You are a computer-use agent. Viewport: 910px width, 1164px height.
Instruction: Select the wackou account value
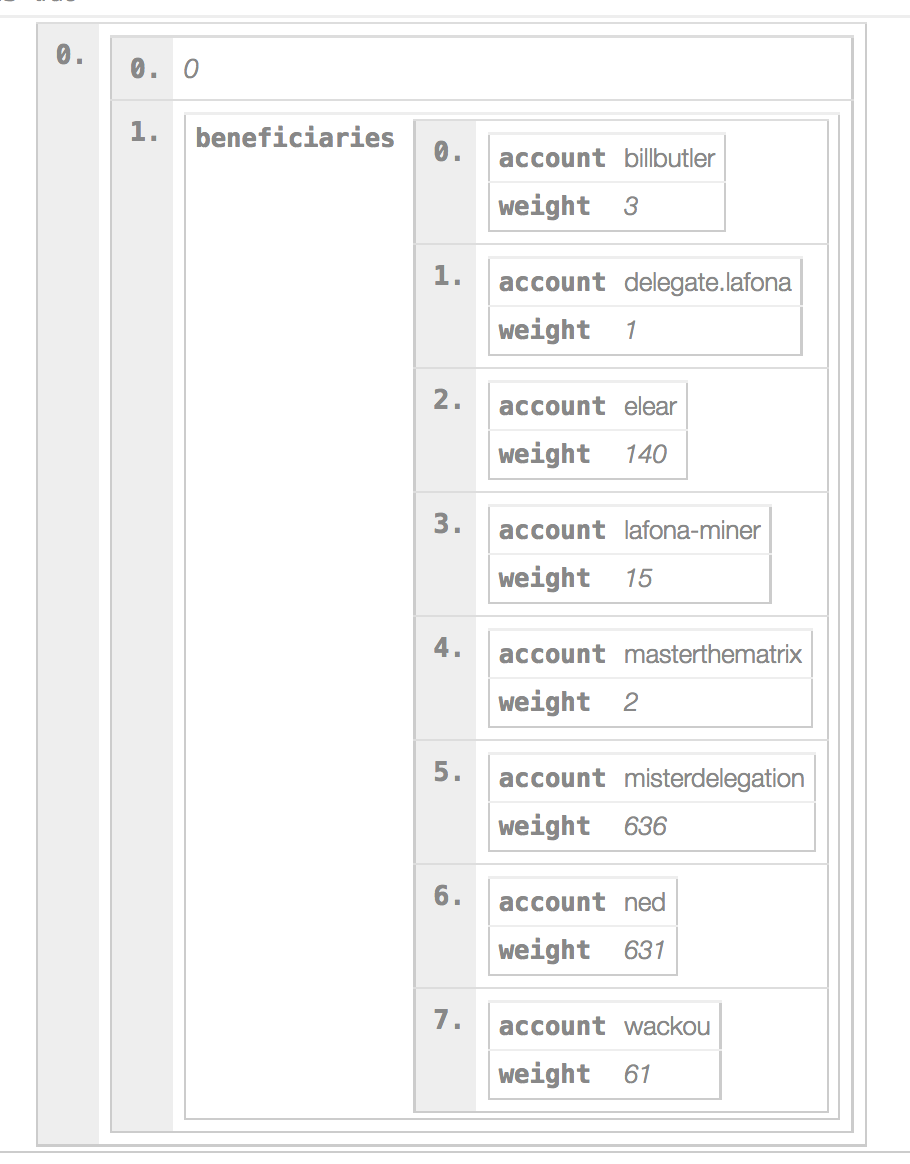[667, 1026]
